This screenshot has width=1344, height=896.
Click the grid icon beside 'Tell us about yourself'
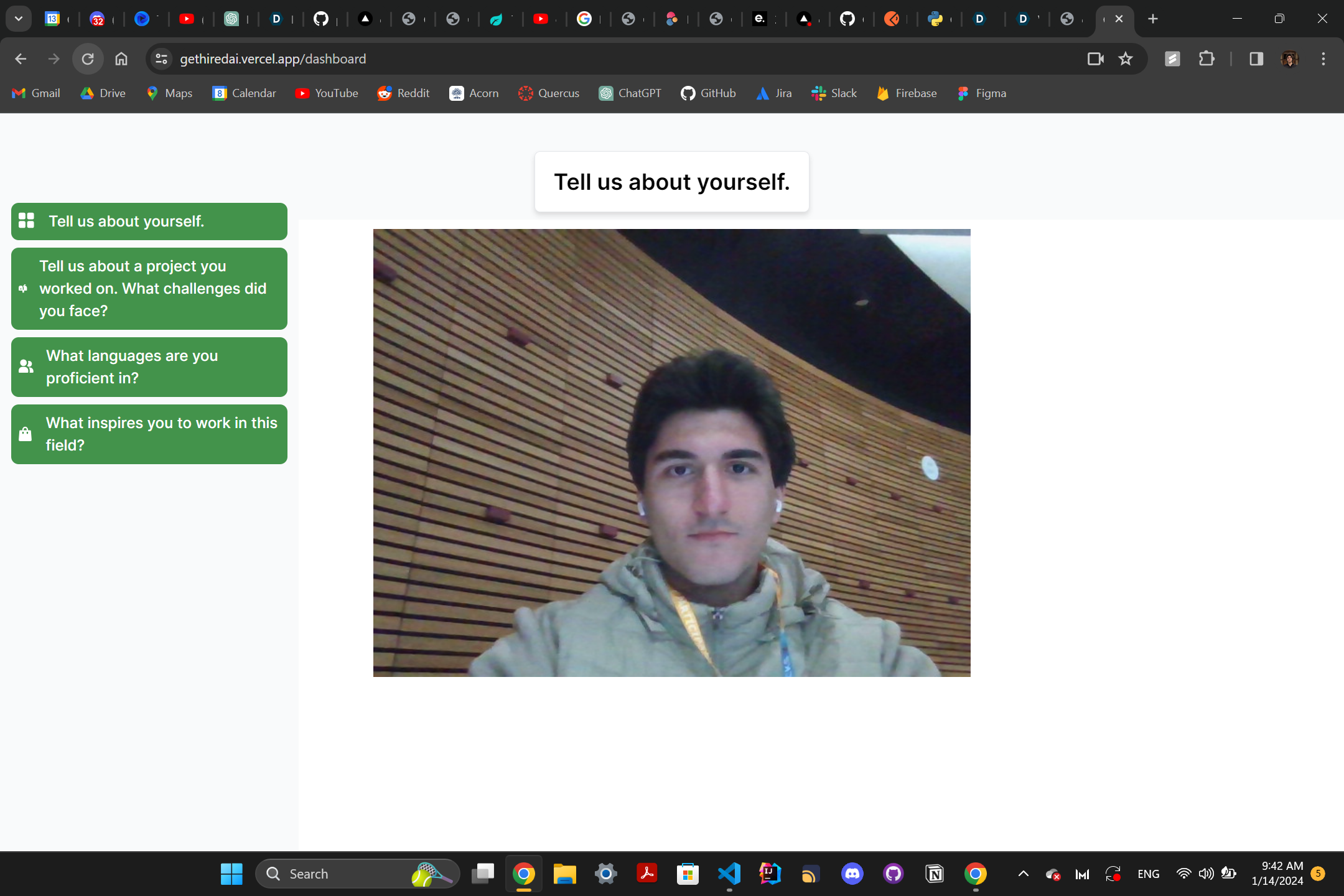[26, 221]
